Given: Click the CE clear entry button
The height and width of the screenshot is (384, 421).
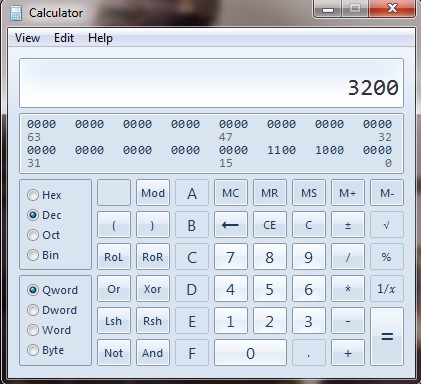Looking at the screenshot, I should [270, 225].
